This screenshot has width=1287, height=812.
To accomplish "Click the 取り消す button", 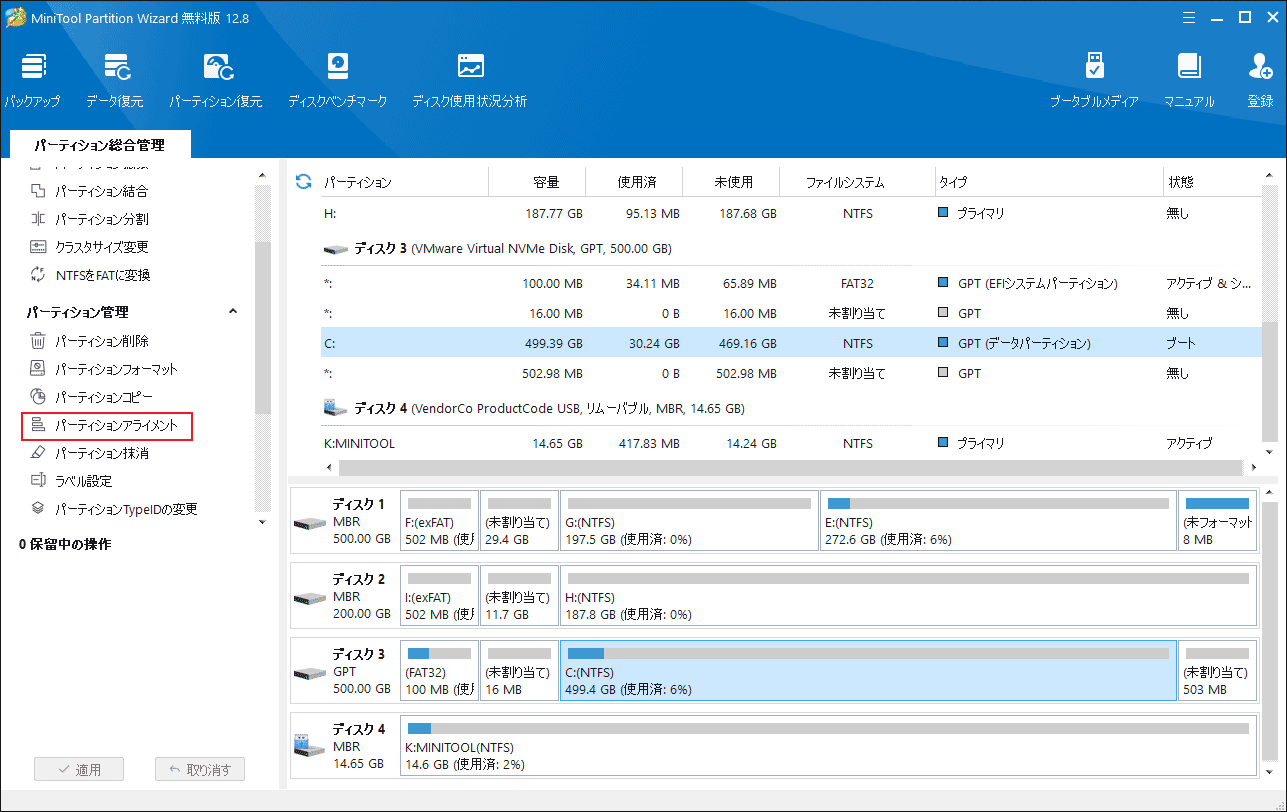I will [x=200, y=769].
